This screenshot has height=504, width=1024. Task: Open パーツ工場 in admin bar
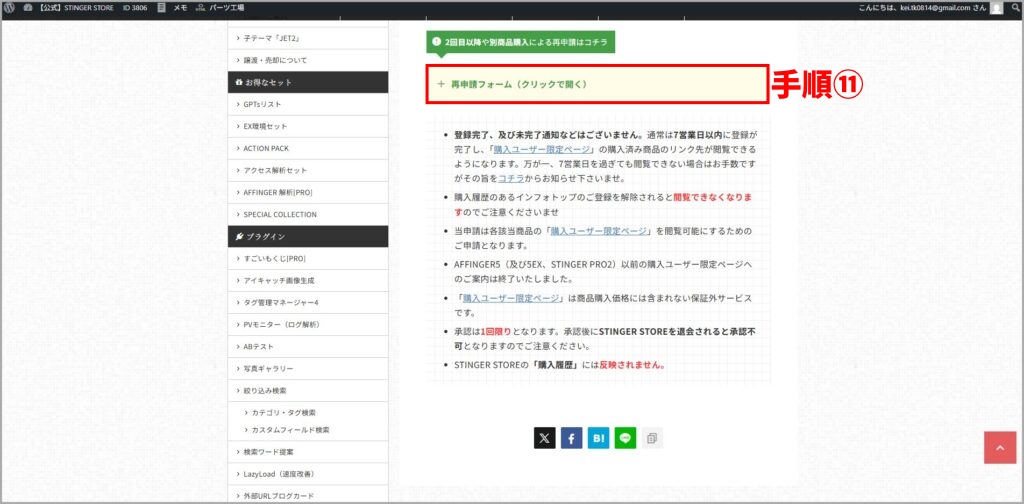tap(220, 8)
